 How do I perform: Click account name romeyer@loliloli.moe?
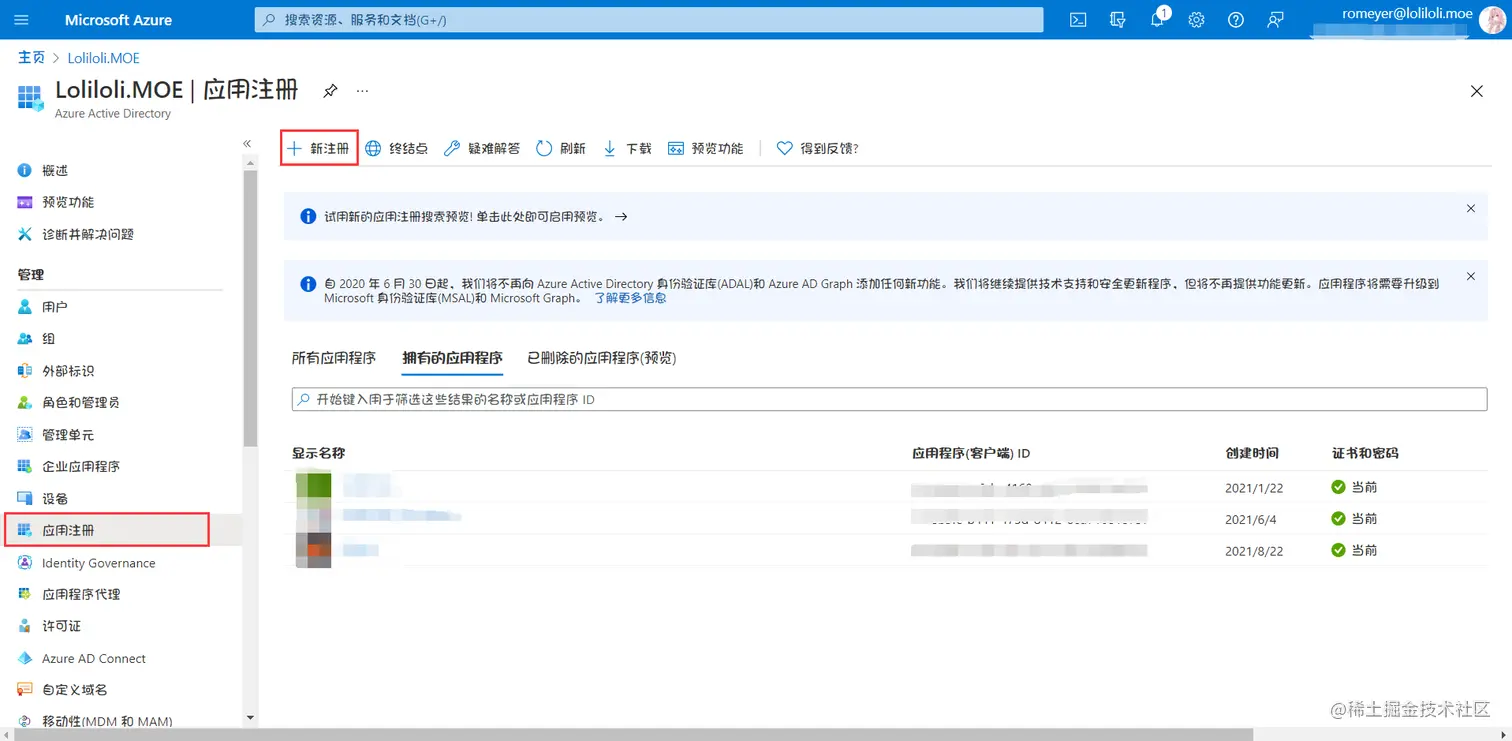[1407, 14]
